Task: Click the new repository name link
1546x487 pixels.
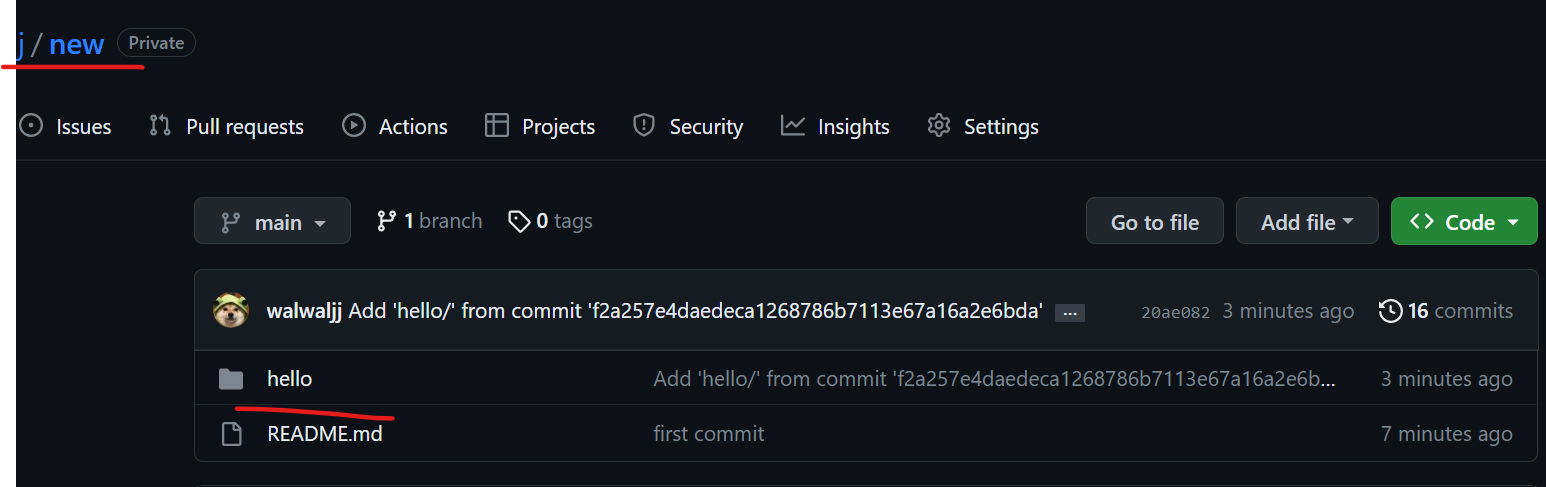Action: click(76, 44)
